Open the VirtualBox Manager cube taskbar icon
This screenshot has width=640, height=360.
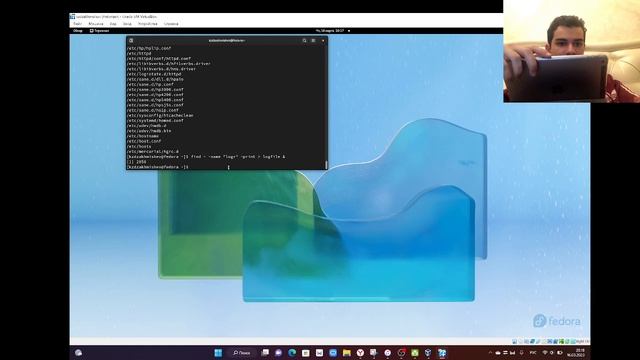click(x=428, y=353)
